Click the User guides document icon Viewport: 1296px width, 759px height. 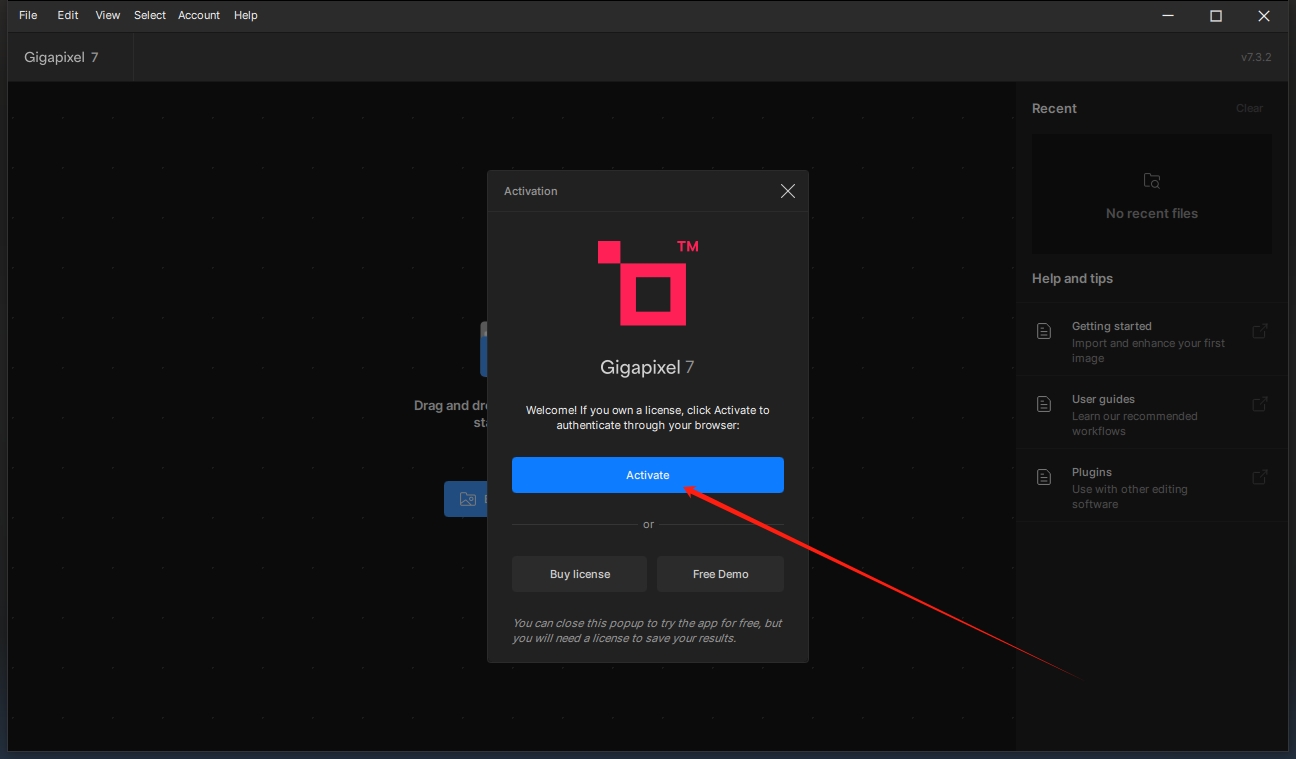tap(1044, 404)
